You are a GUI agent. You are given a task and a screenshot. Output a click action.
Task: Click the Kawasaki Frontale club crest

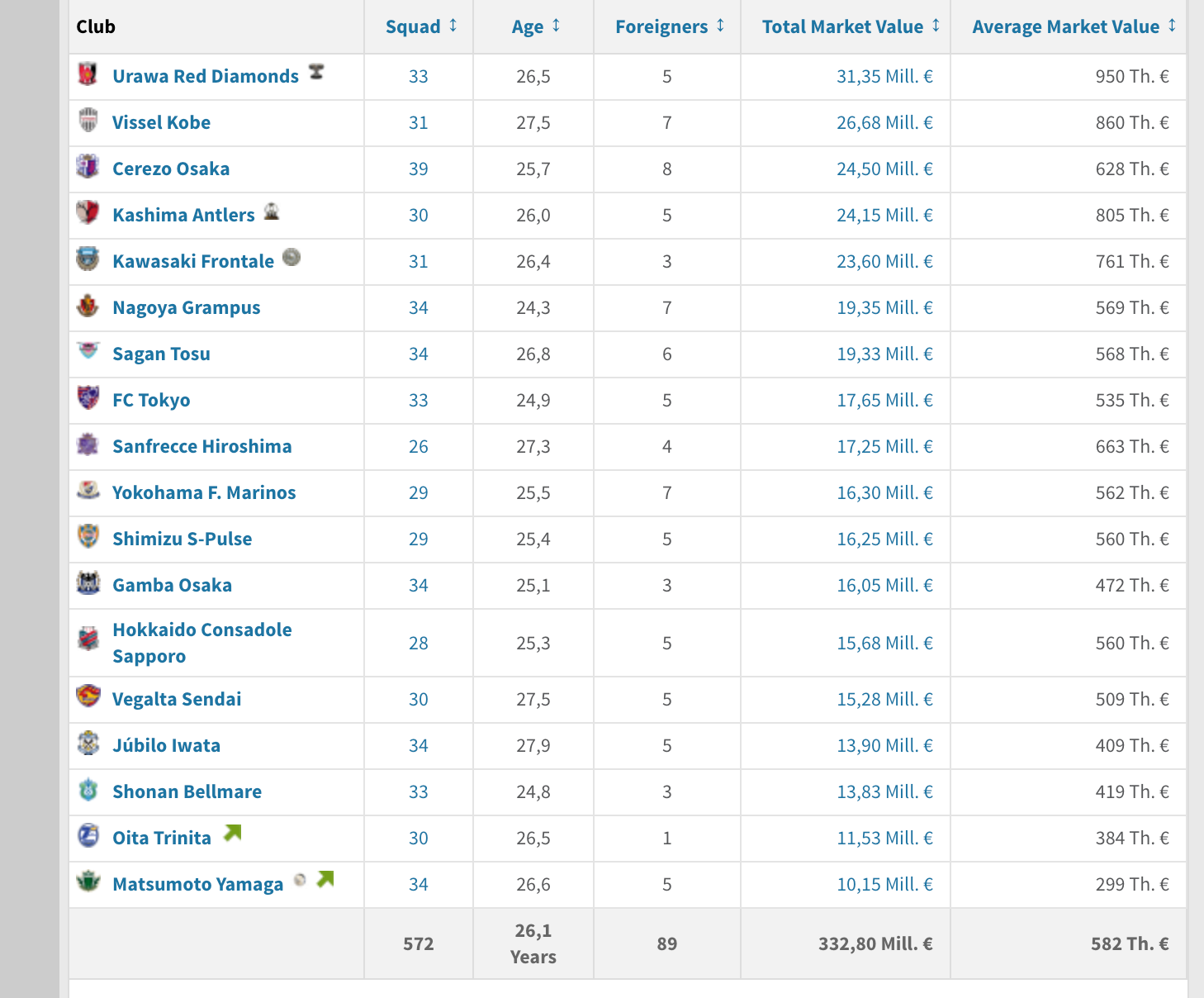88,259
